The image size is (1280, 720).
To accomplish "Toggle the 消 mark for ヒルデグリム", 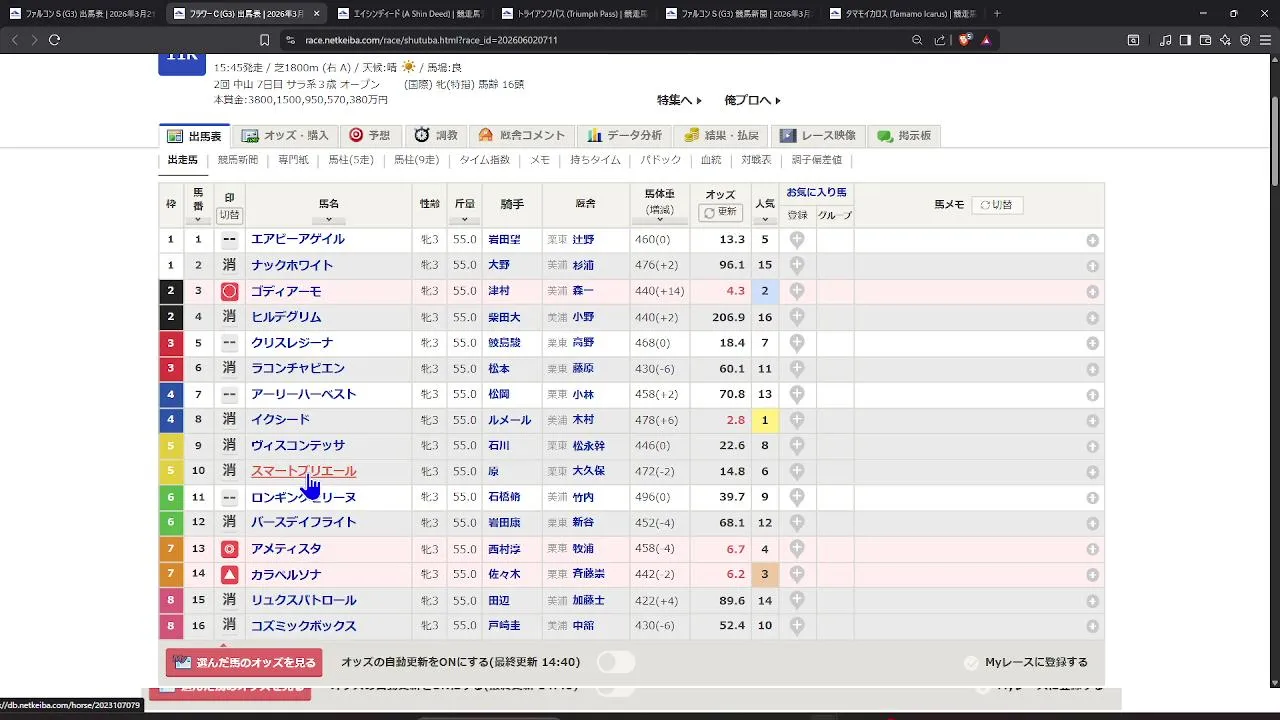I will coord(229,317).
